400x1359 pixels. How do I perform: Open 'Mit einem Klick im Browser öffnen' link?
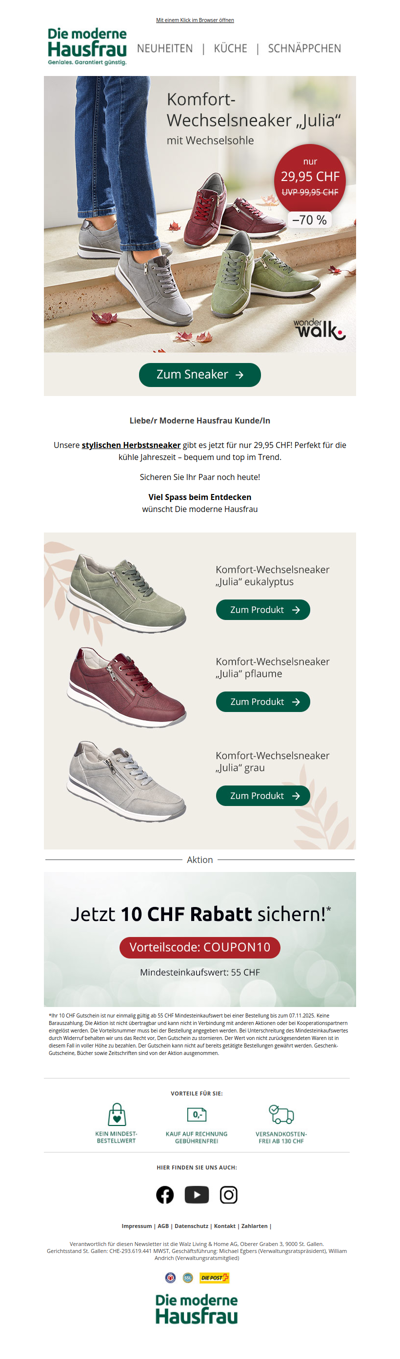pos(195,20)
